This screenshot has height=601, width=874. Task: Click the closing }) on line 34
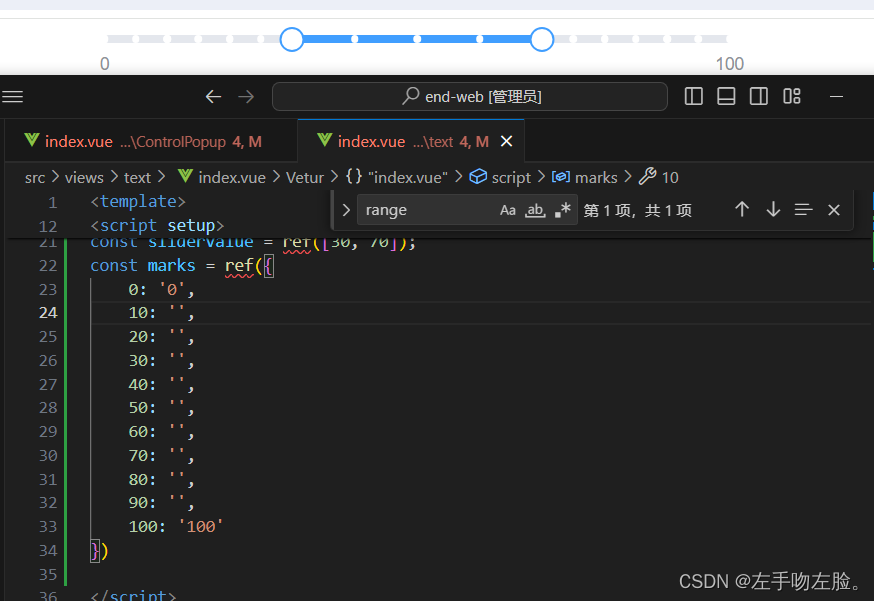[99, 551]
